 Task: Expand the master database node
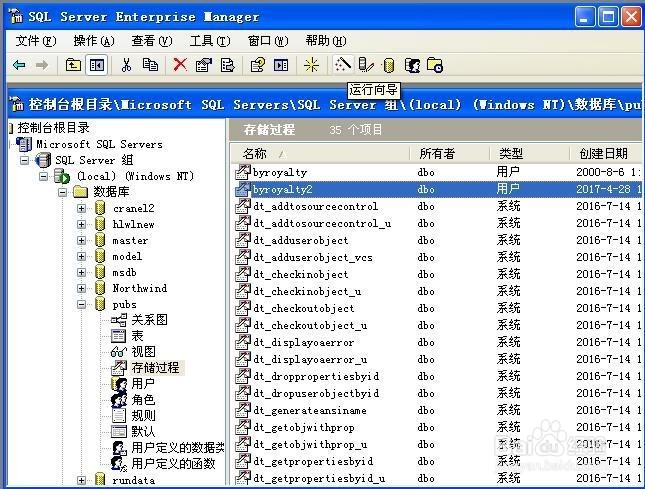point(81,241)
